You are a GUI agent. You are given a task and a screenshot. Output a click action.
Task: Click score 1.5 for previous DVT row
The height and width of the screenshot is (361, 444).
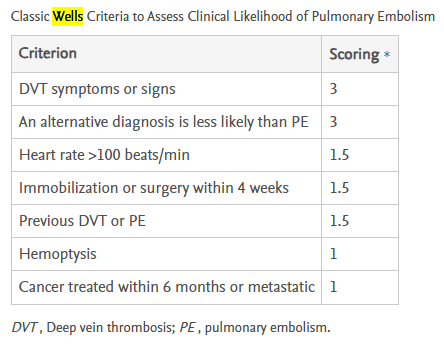[339, 221]
